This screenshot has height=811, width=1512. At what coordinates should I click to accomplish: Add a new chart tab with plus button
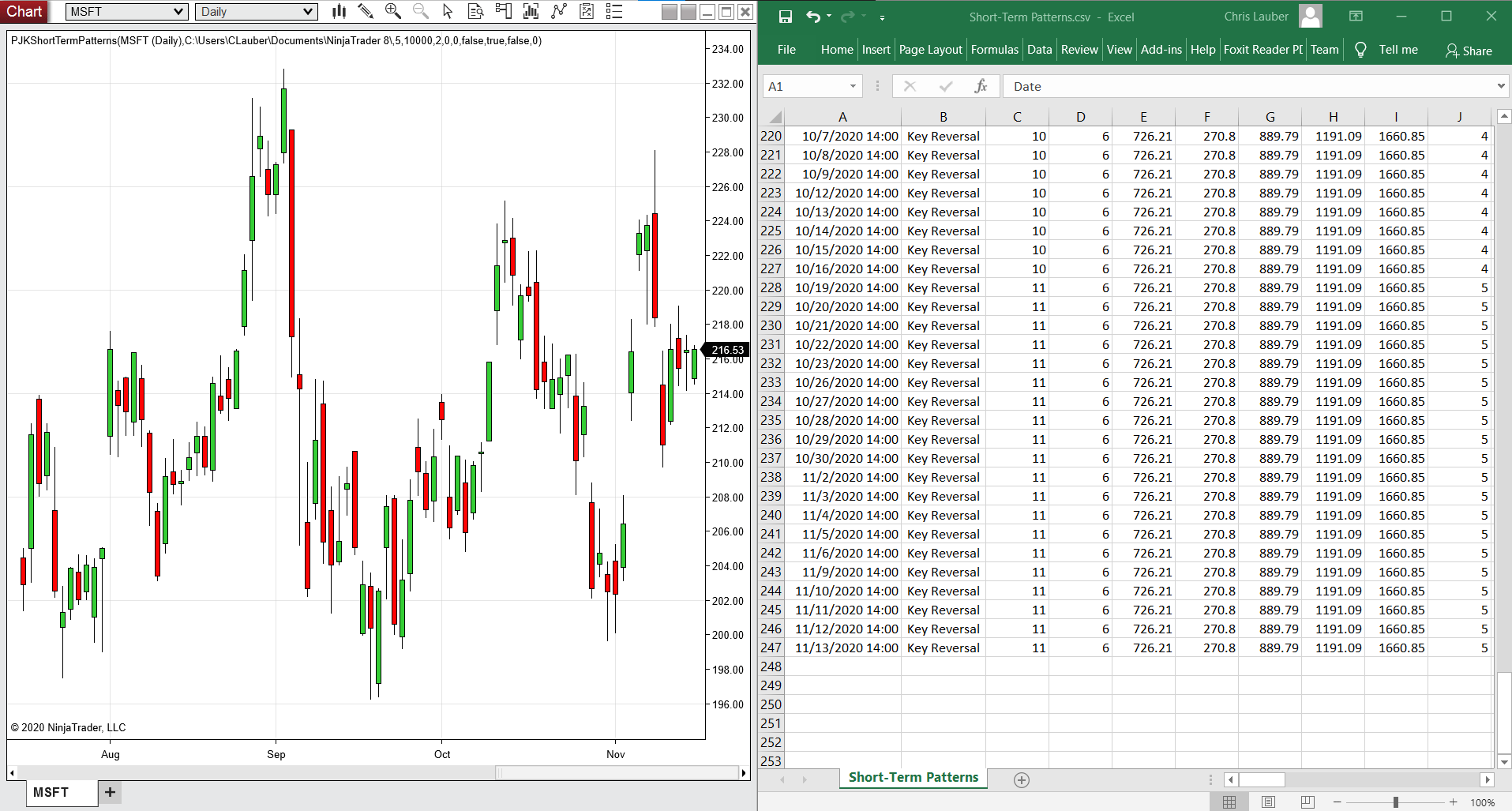click(x=110, y=792)
